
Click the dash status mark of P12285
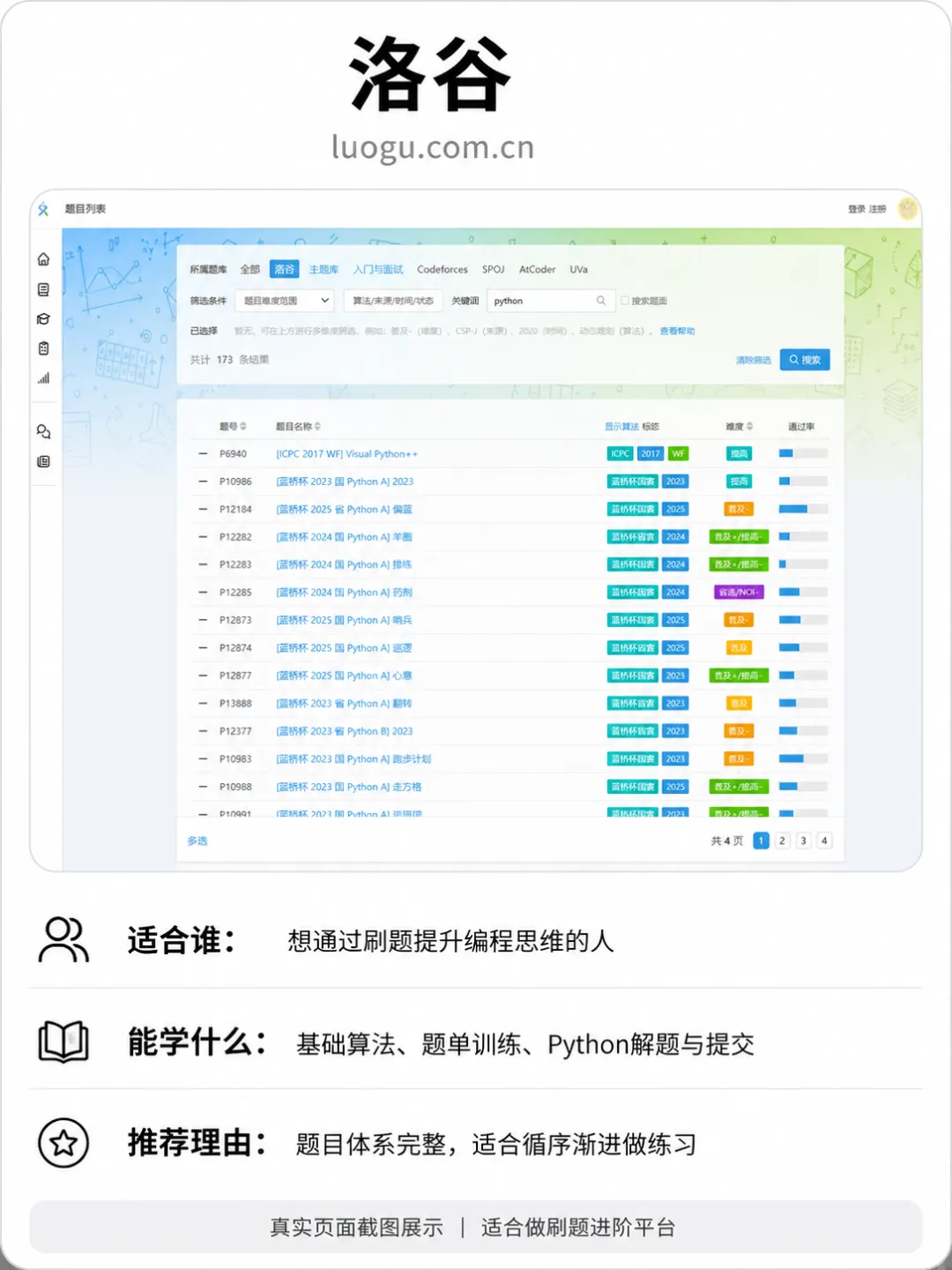(203, 593)
